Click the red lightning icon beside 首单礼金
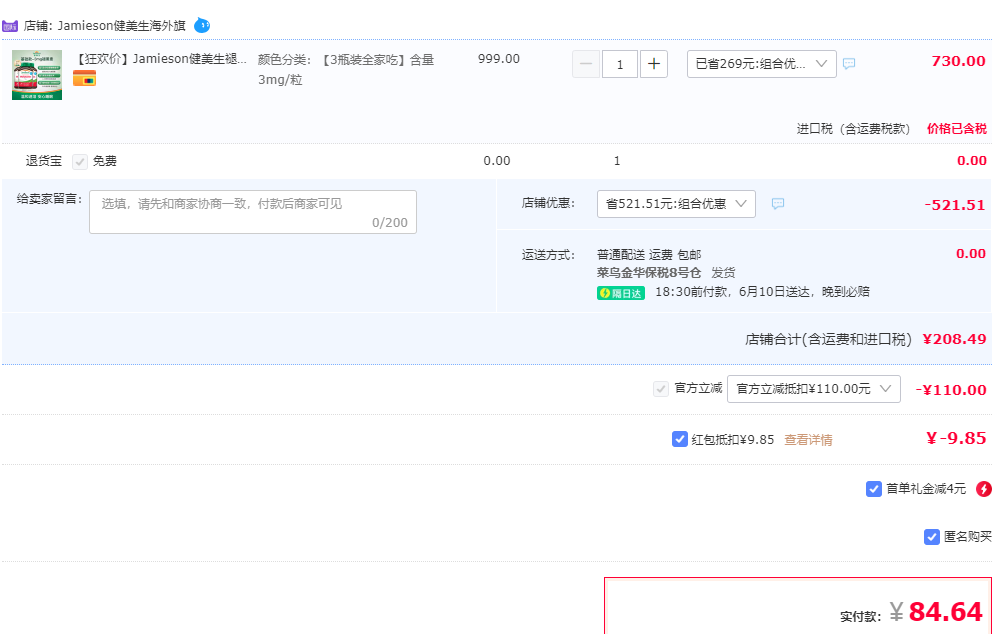Viewport: 997px width, 634px height. point(984,488)
